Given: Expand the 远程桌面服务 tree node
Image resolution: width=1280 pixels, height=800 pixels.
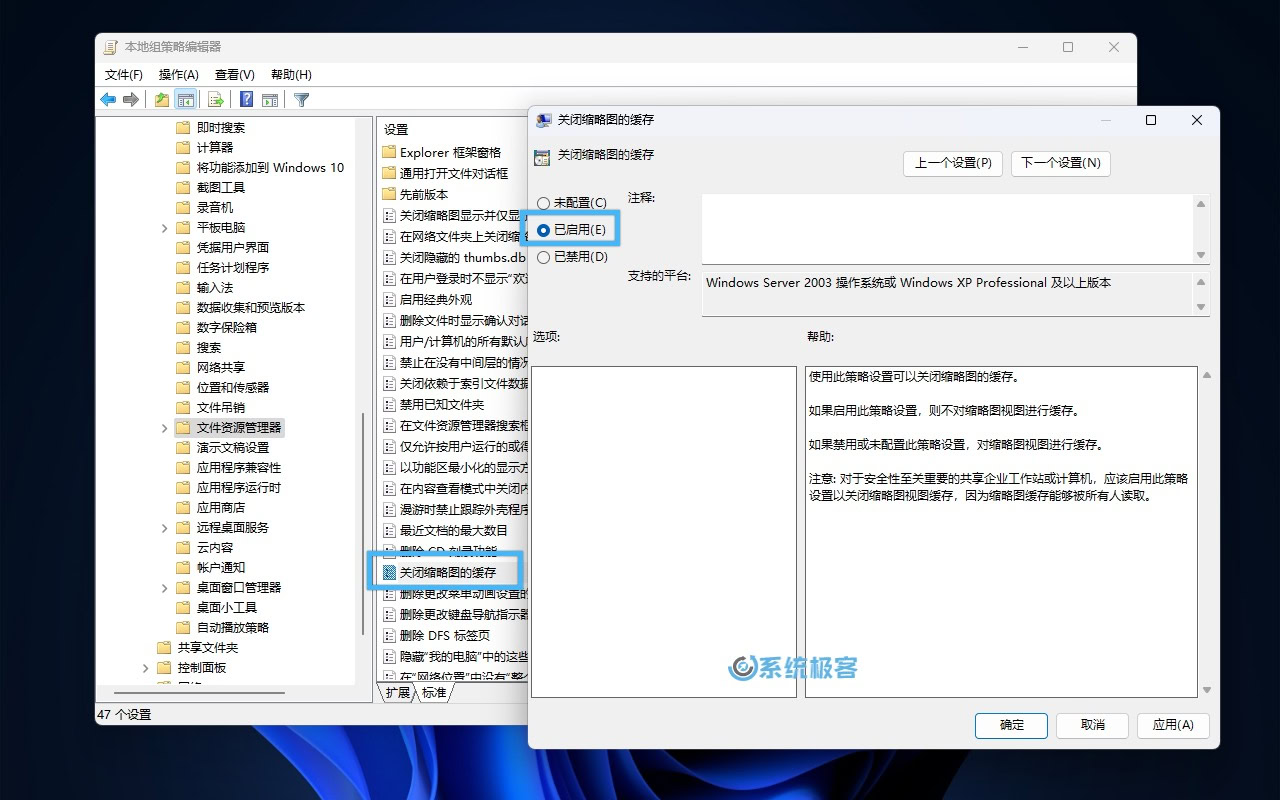Looking at the screenshot, I should (x=165, y=528).
